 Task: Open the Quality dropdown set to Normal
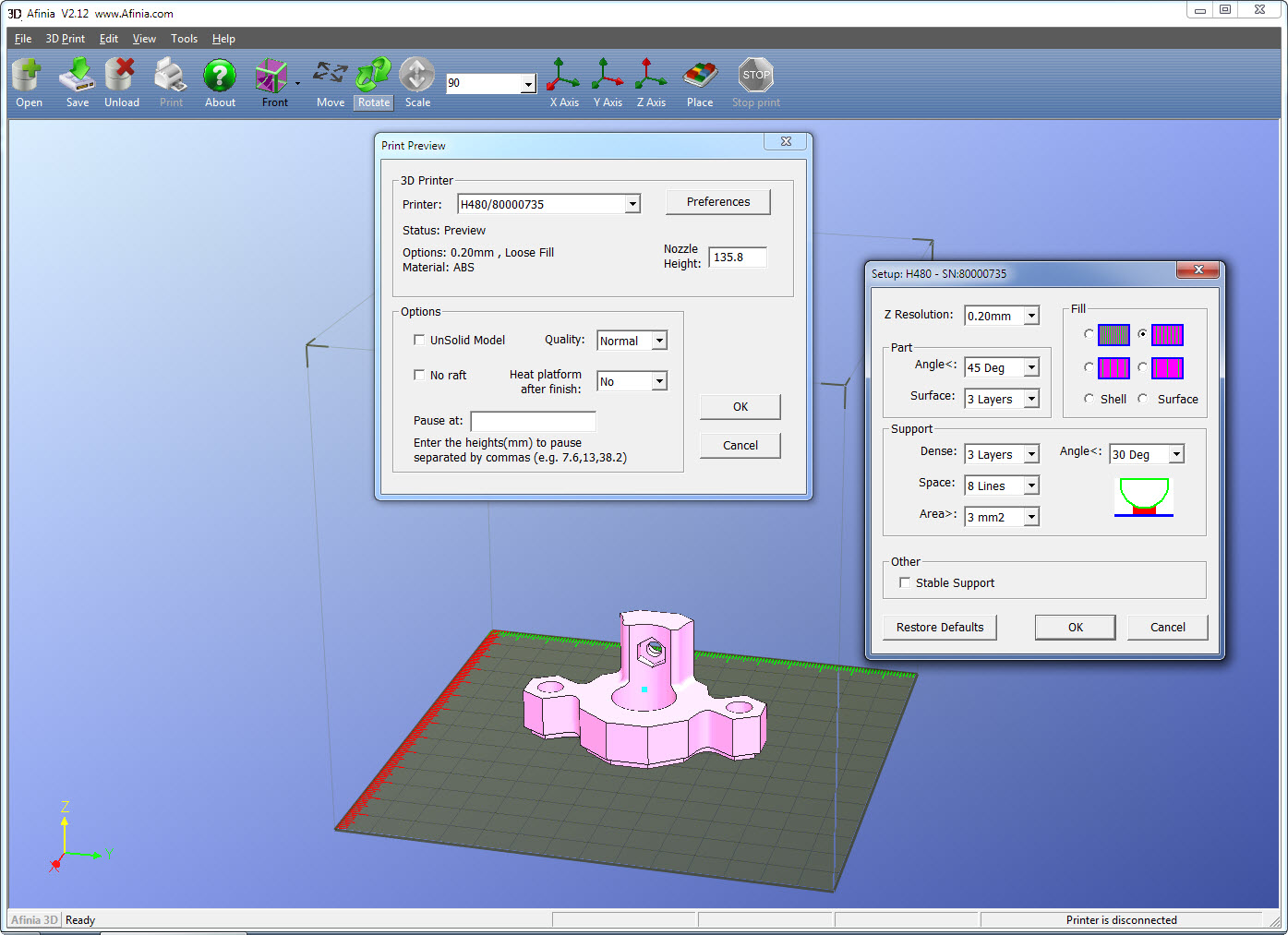[659, 341]
